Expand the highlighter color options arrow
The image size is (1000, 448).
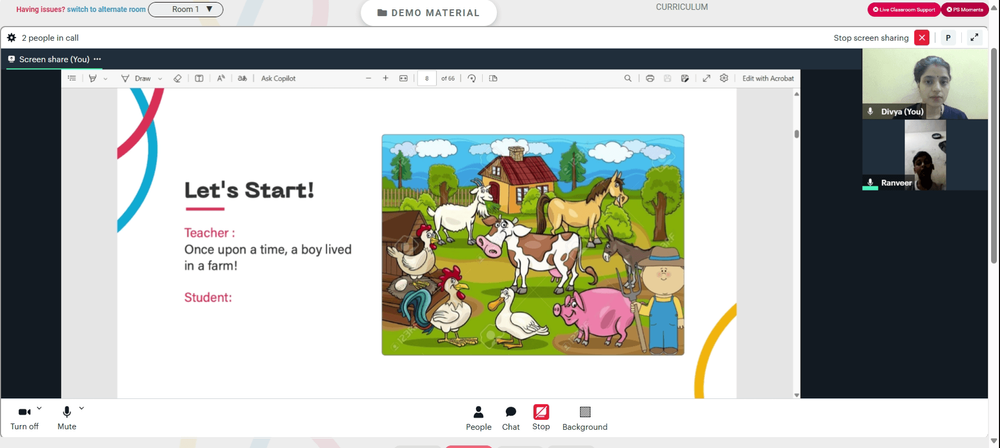(x=106, y=78)
